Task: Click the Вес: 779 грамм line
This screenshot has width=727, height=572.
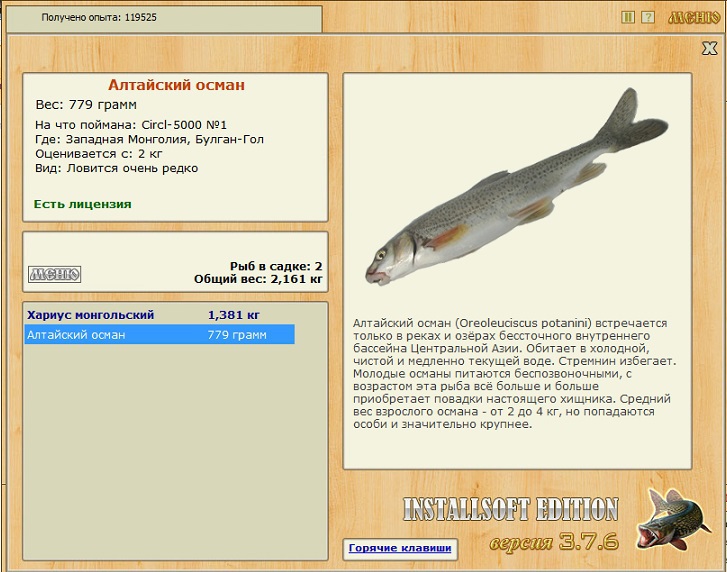Action: [x=86, y=105]
